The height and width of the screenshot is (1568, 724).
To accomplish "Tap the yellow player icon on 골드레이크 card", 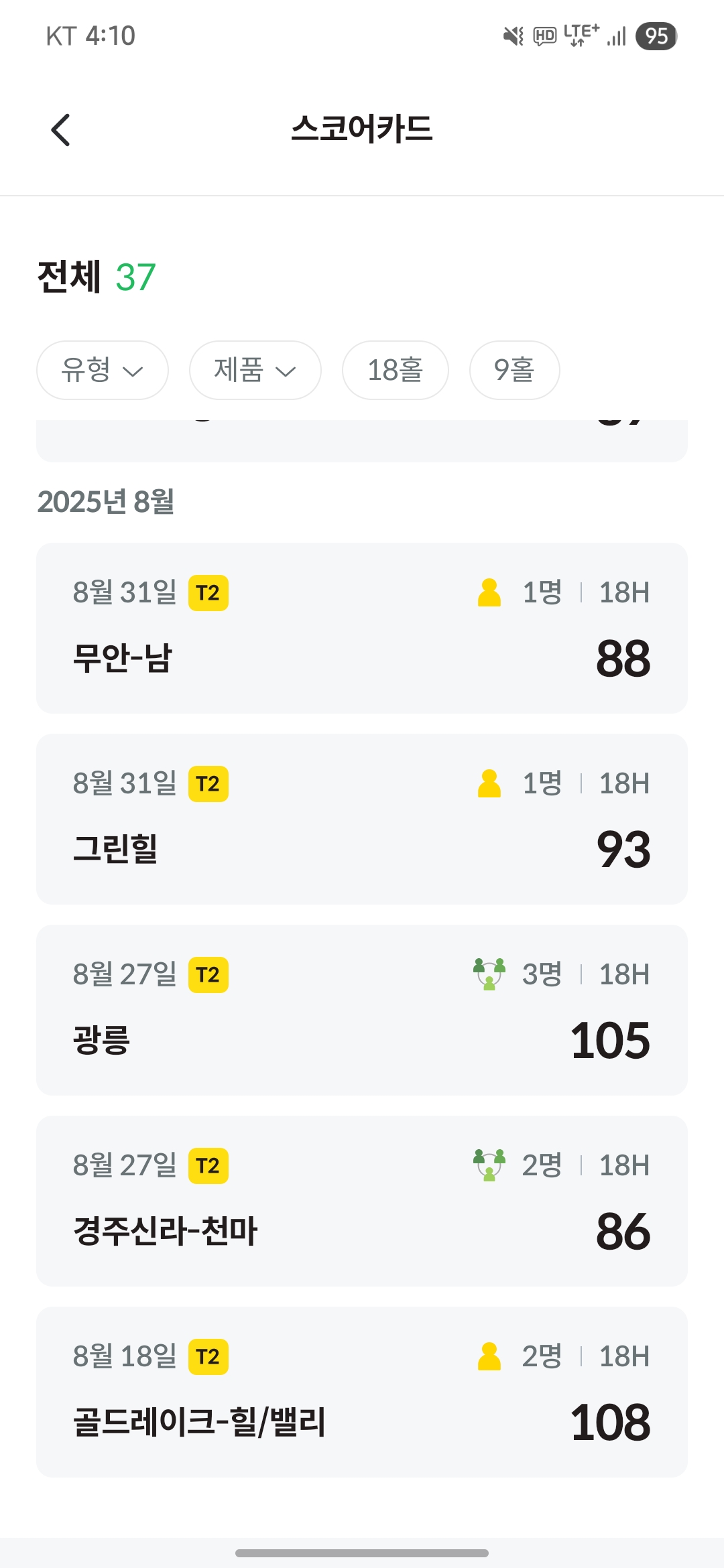I will point(489,1356).
